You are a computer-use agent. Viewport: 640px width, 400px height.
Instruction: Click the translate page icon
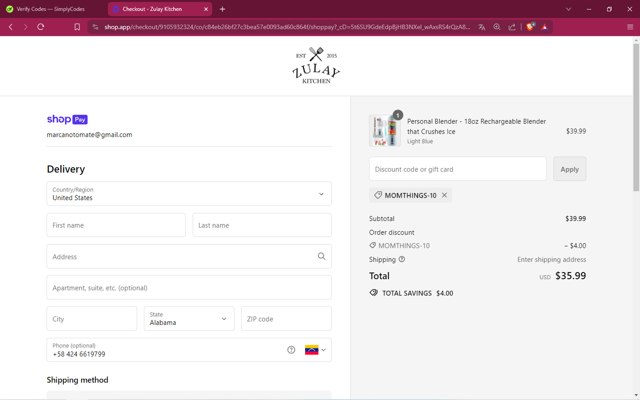click(482, 27)
